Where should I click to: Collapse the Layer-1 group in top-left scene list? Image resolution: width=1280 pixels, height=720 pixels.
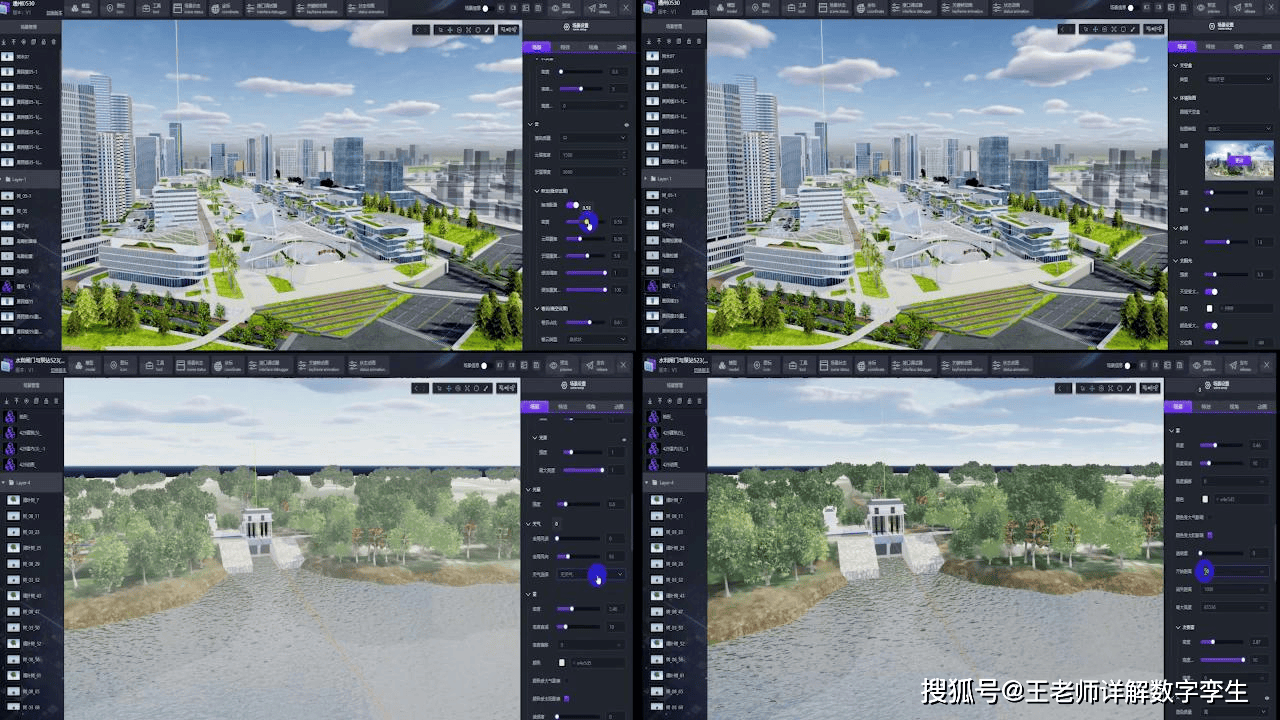coord(8,179)
